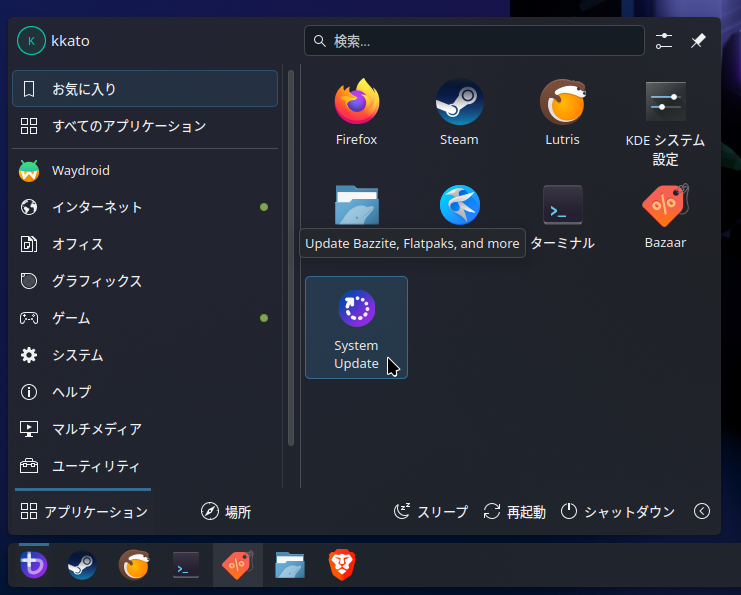741x595 pixels.
Task: Select システム category
Action: click(145, 355)
